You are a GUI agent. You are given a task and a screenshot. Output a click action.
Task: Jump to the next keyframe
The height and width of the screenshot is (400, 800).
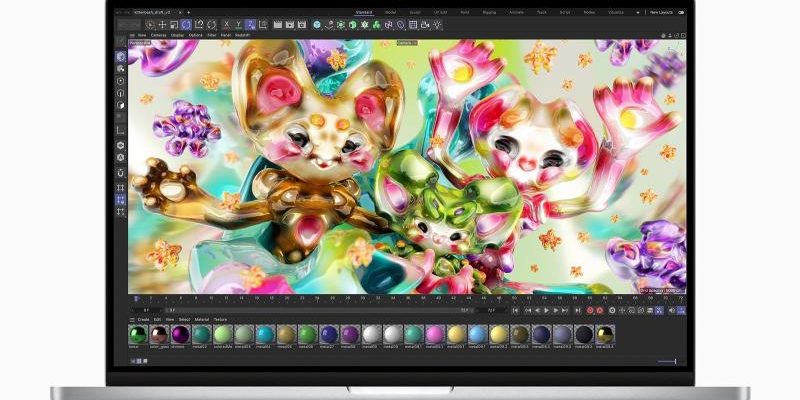[x=565, y=310]
